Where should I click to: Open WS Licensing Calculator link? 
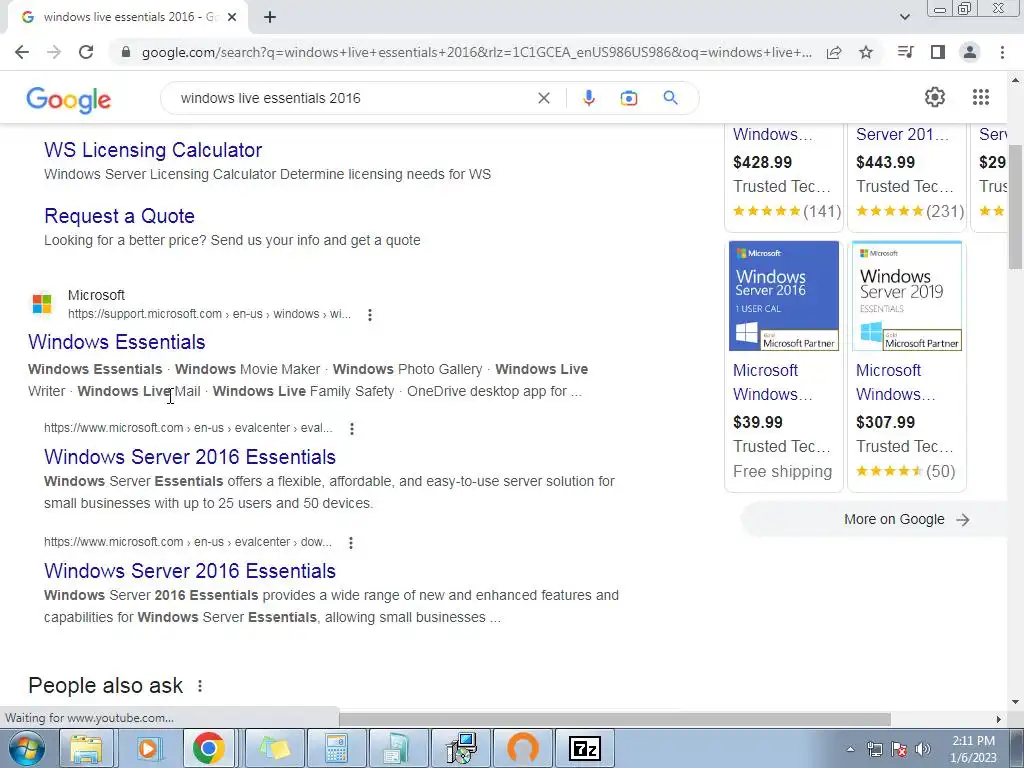coord(153,150)
